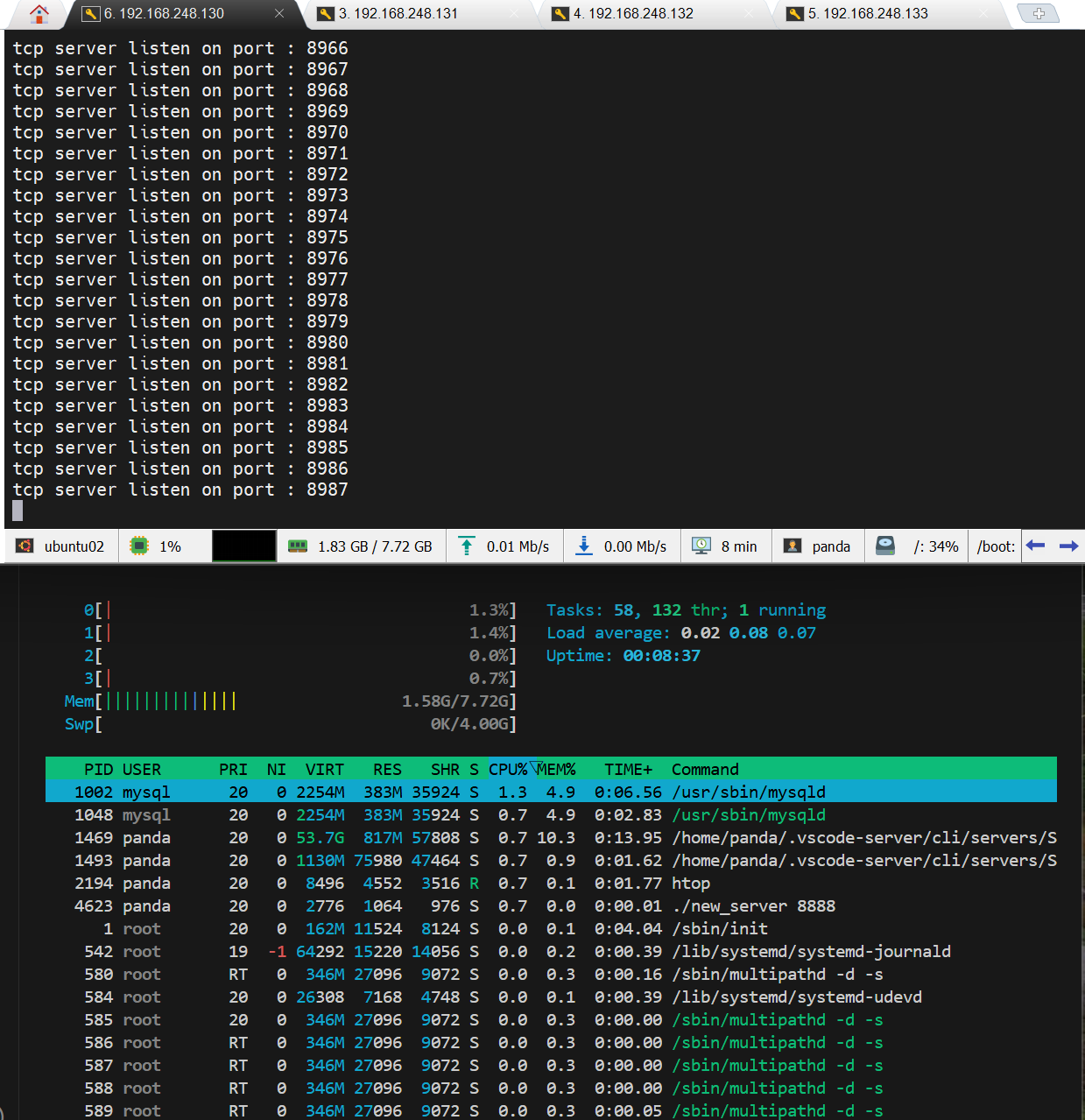The width and height of the screenshot is (1085, 1120).
Task: Click the CPU core 0 meter bar
Action: click(299, 610)
